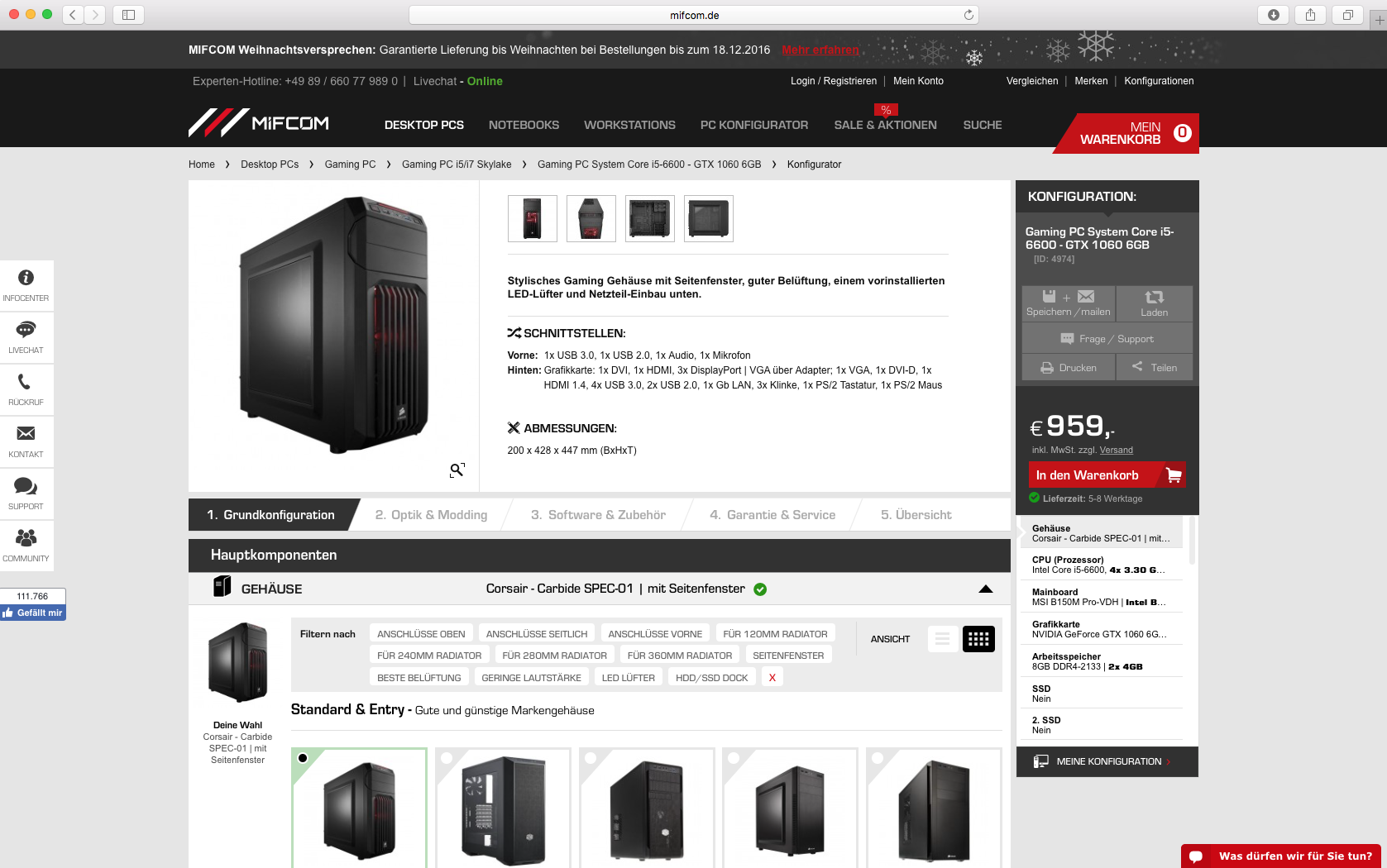Open tab 5. Übersicht
Screen dimensions: 1387x868
point(916,515)
